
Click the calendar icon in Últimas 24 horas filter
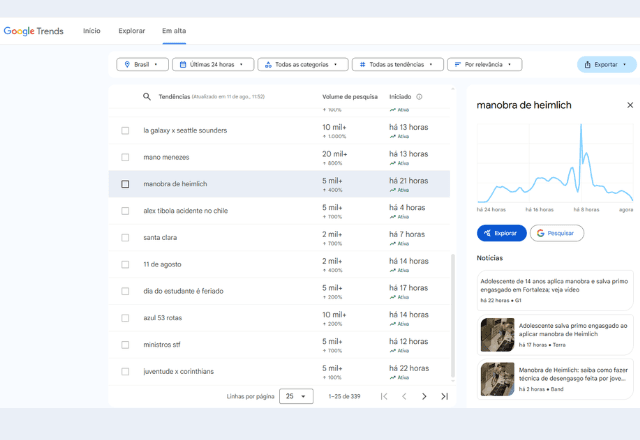(183, 64)
